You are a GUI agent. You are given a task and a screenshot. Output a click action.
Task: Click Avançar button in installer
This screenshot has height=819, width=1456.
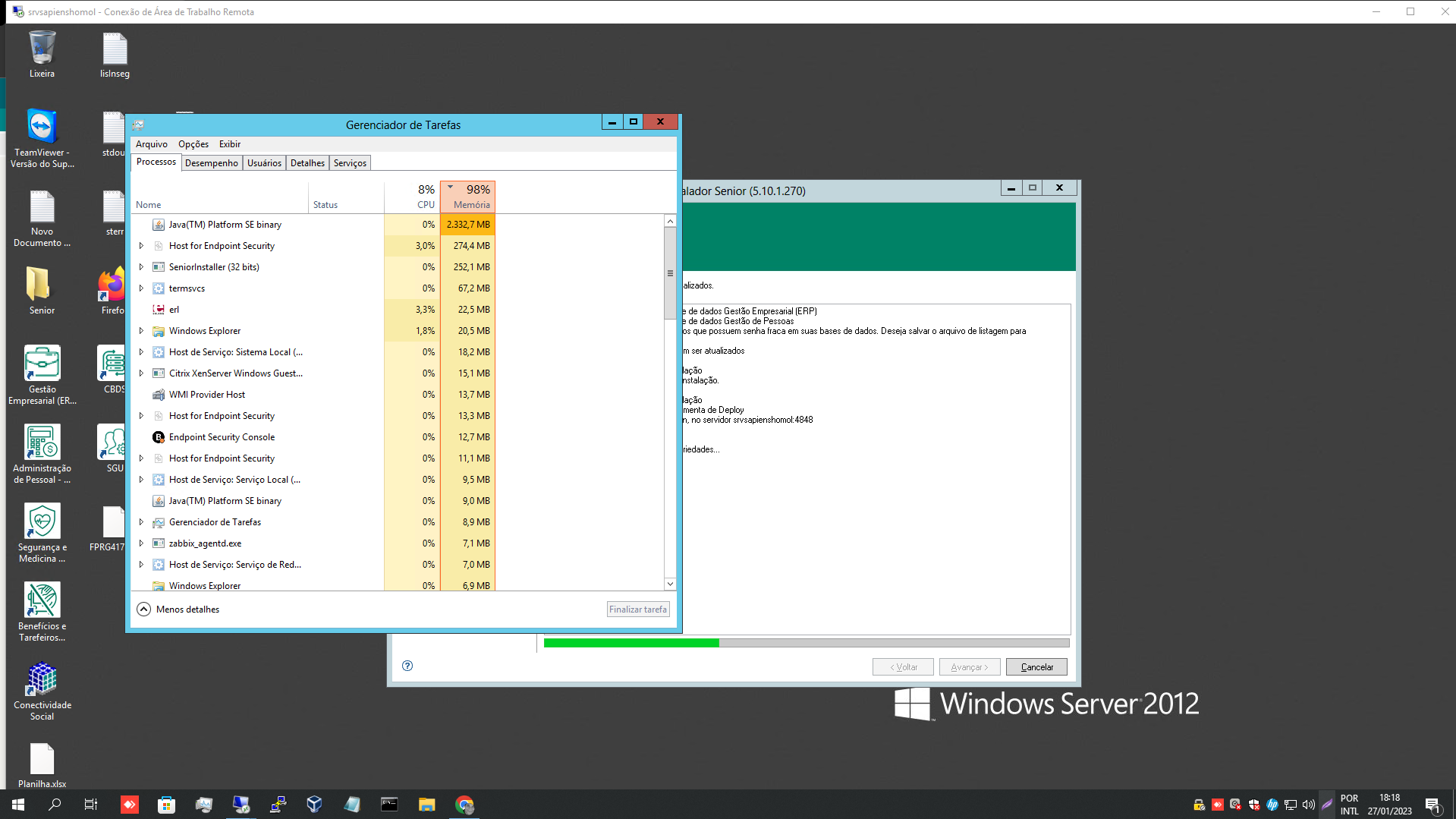[970, 667]
